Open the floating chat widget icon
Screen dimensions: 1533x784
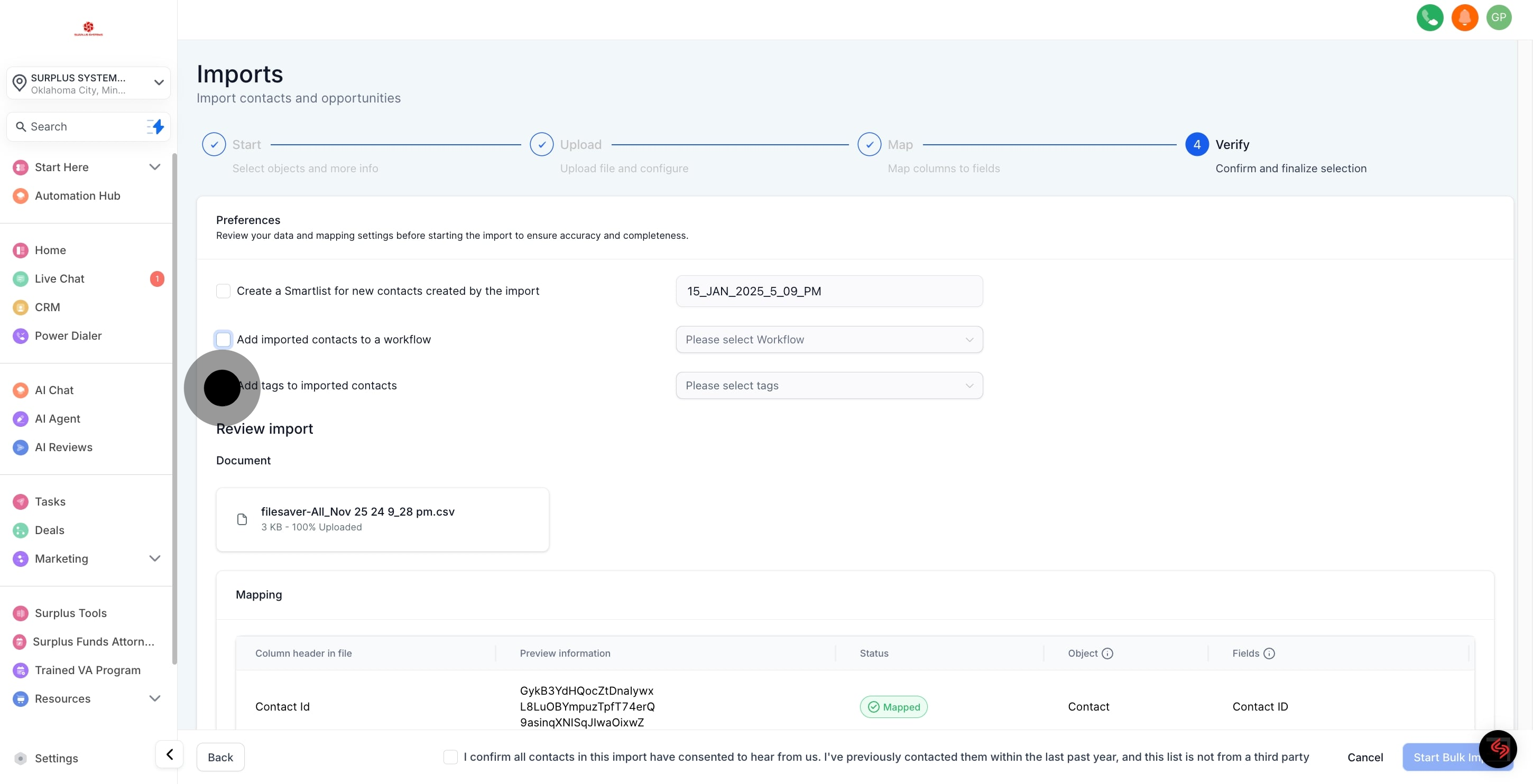pyautogui.click(x=1498, y=749)
